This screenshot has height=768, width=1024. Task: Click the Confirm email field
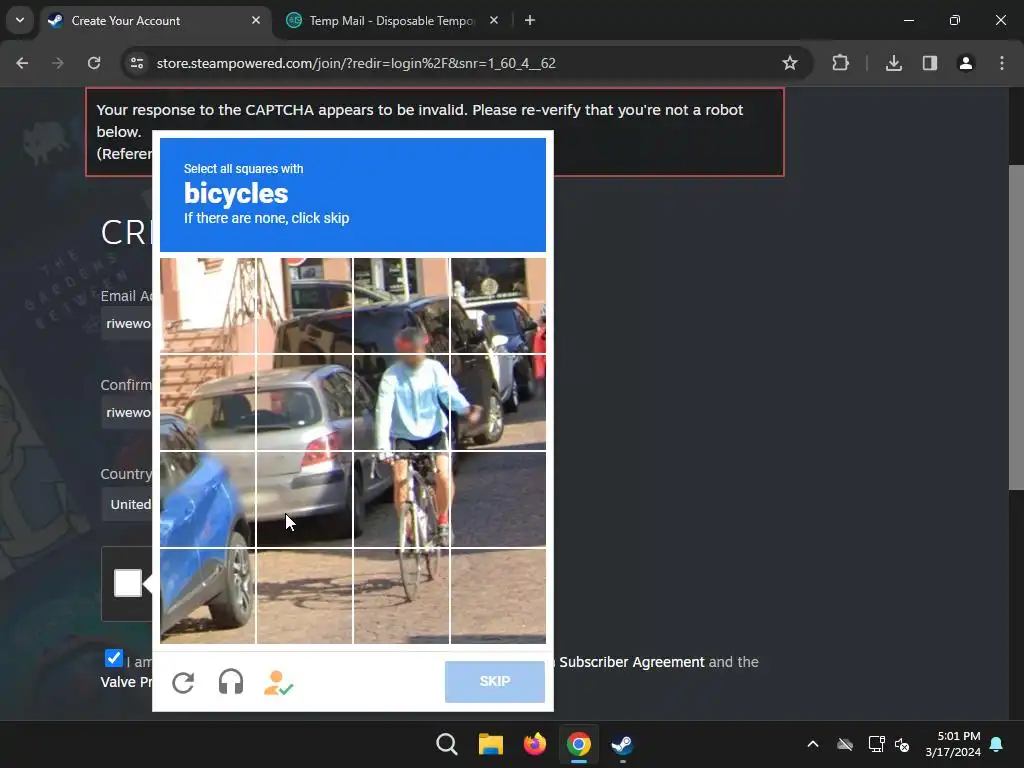click(x=127, y=412)
